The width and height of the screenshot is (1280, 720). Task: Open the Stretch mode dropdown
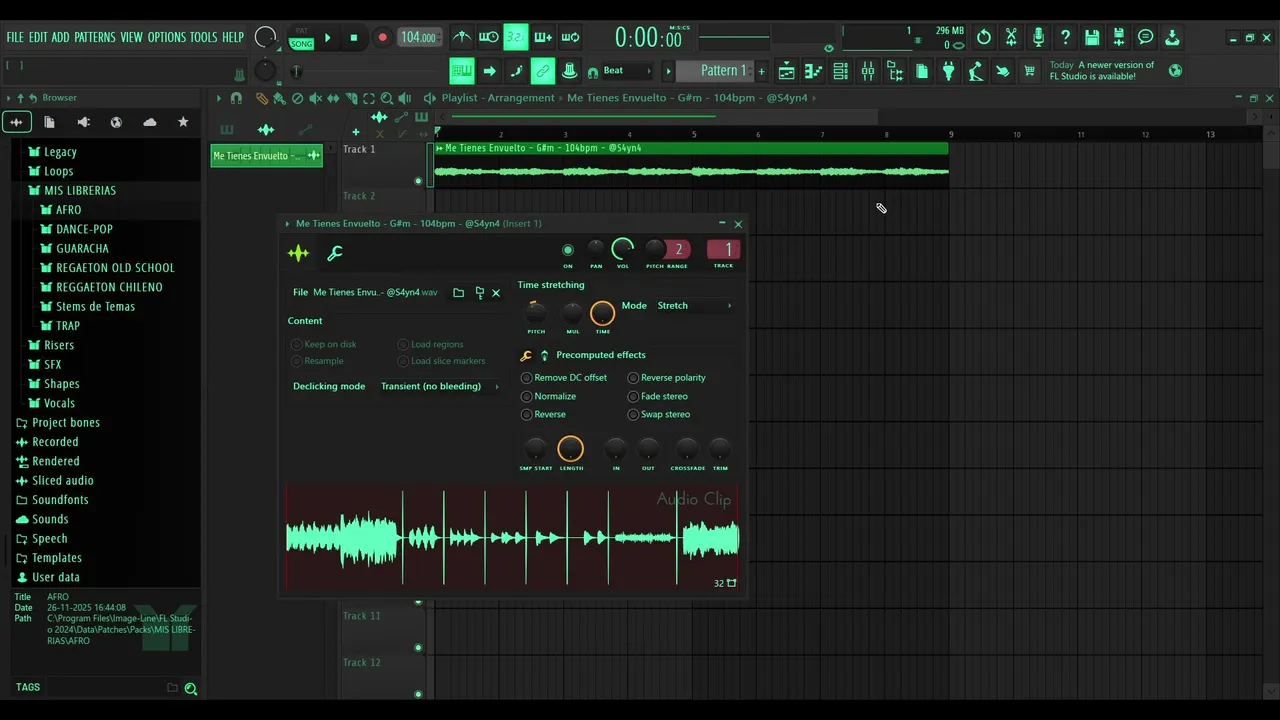pos(694,306)
